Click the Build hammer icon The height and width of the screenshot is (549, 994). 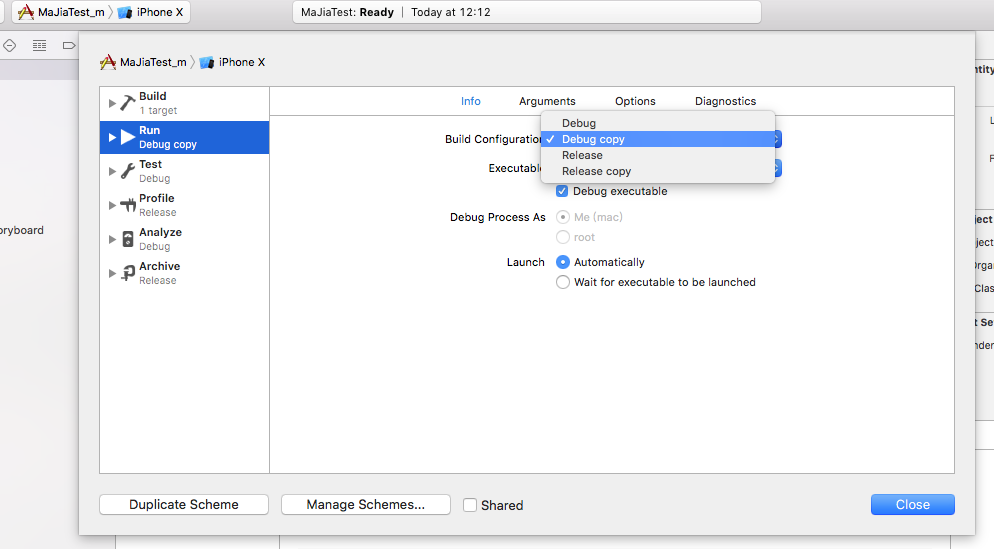pos(128,103)
